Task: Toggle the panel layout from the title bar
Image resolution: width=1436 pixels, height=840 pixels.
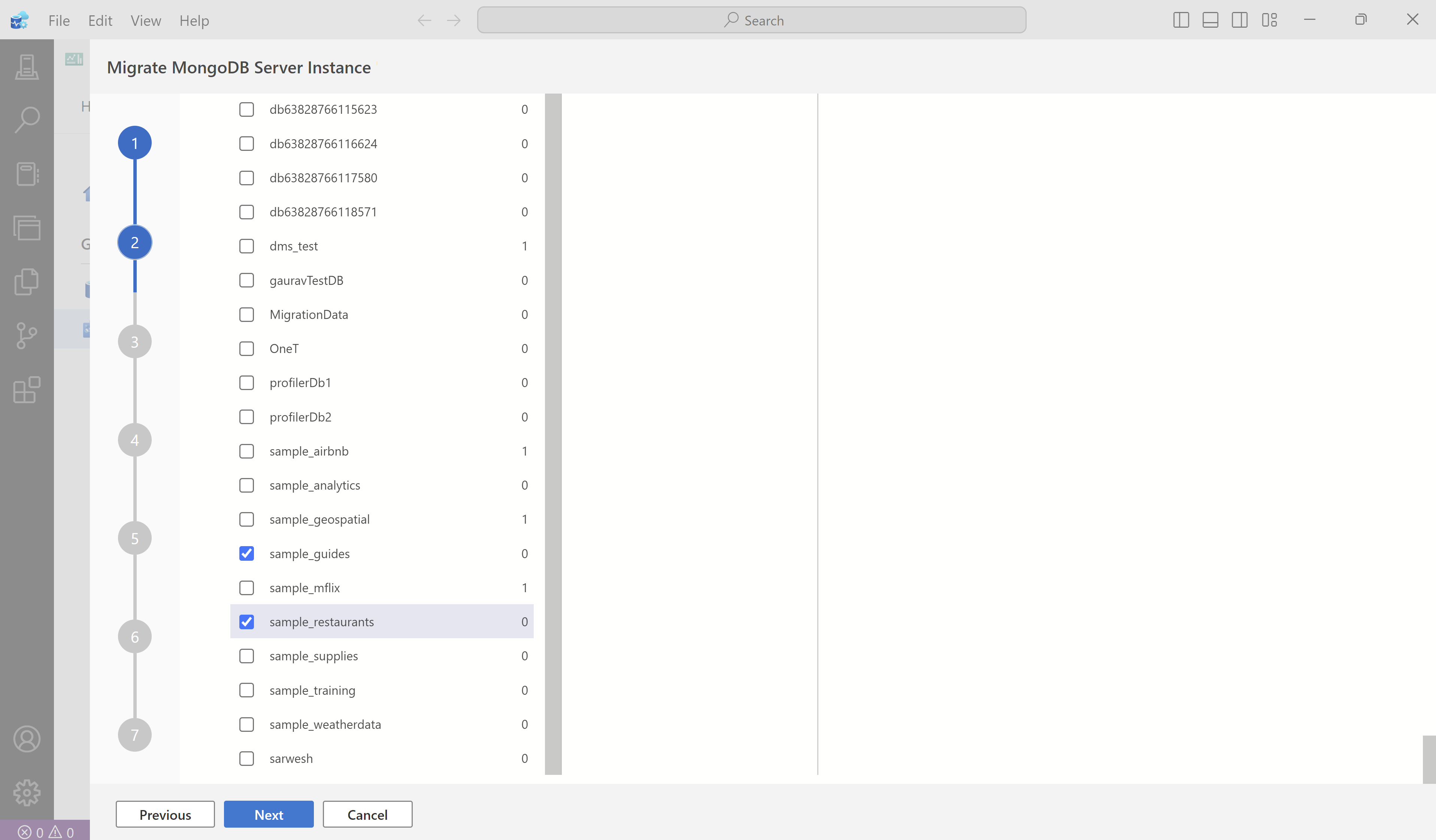Action: point(1211,20)
